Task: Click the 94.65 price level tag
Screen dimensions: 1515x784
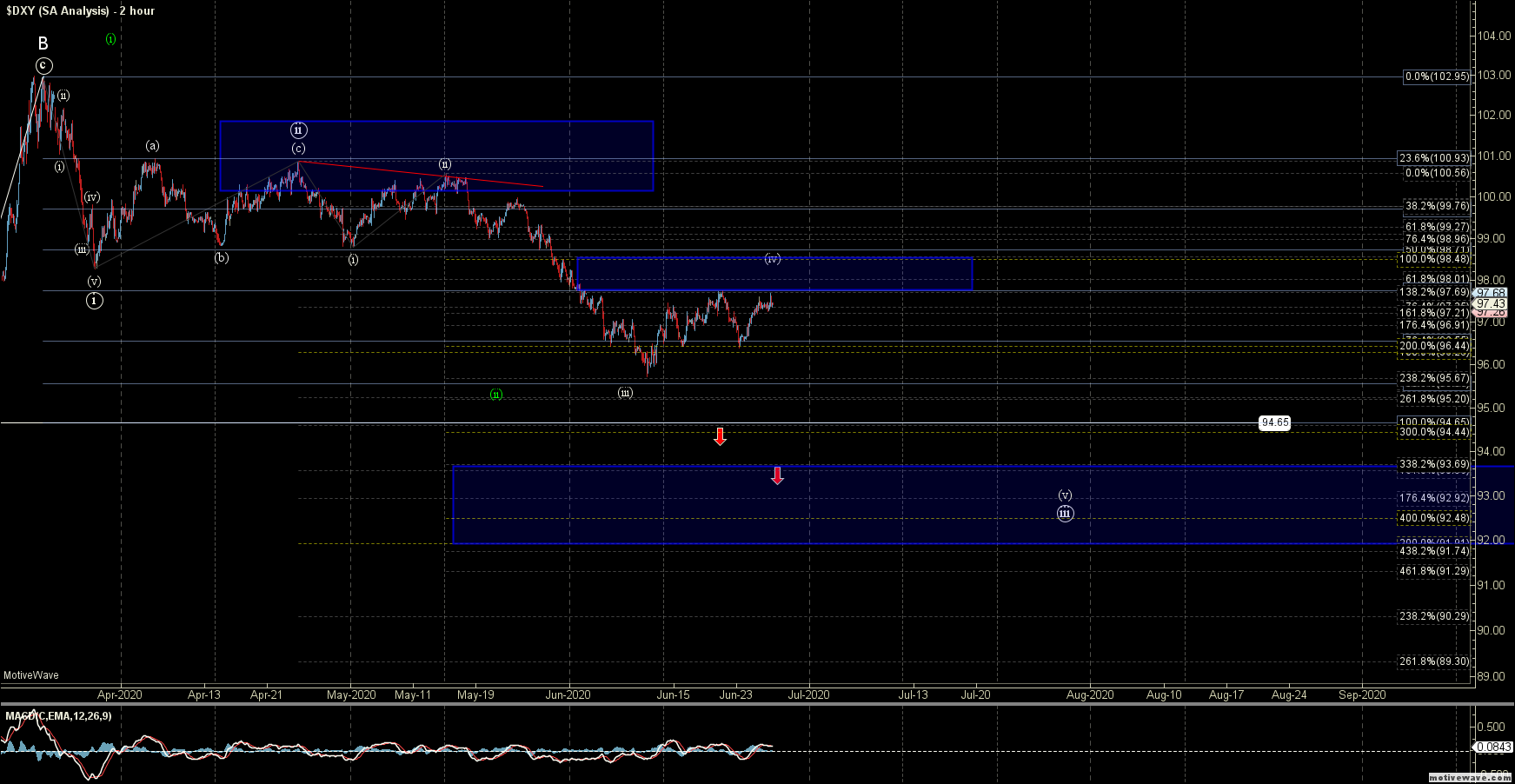Action: tap(1274, 423)
